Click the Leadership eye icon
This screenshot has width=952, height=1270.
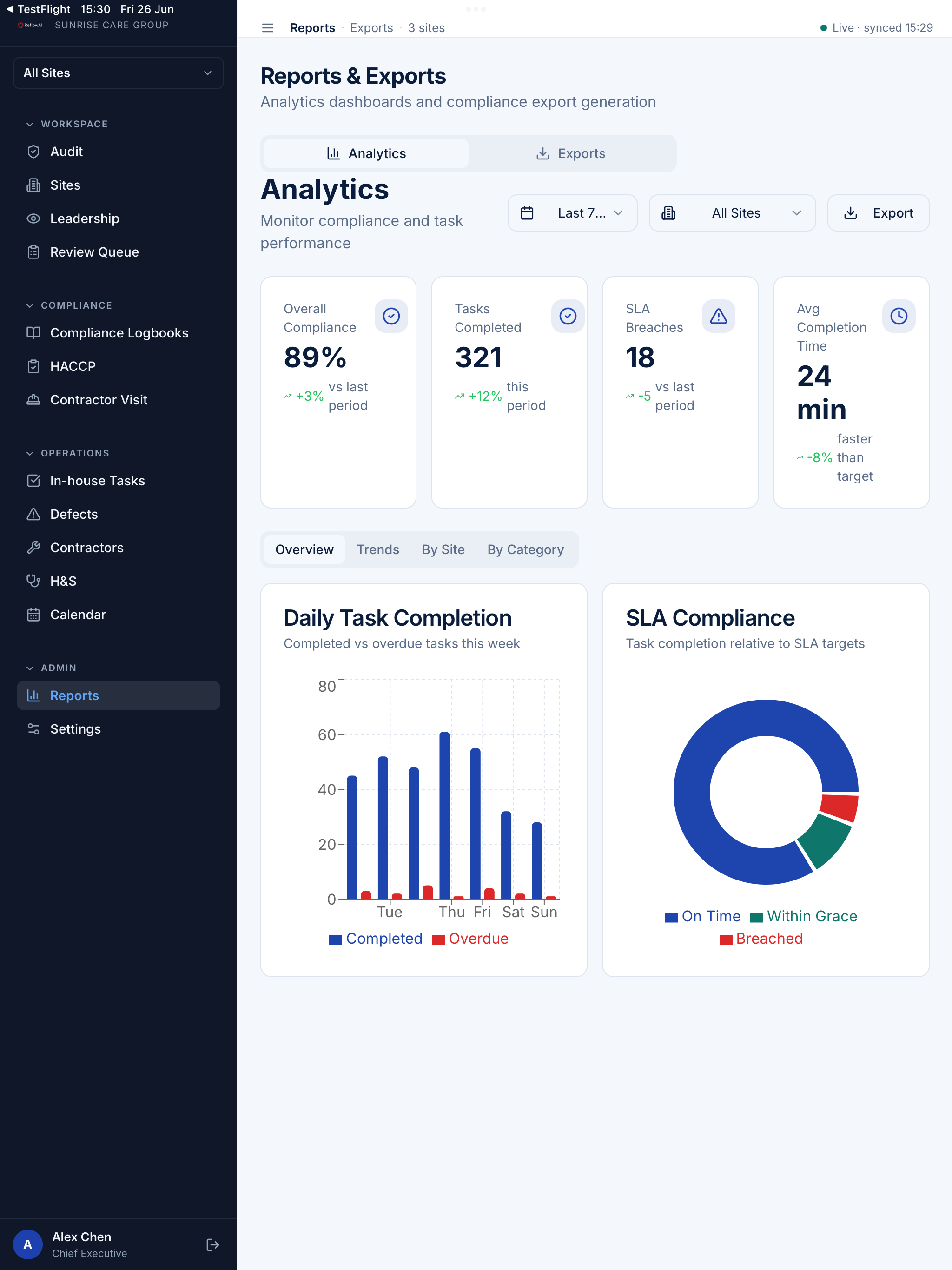[33, 219]
